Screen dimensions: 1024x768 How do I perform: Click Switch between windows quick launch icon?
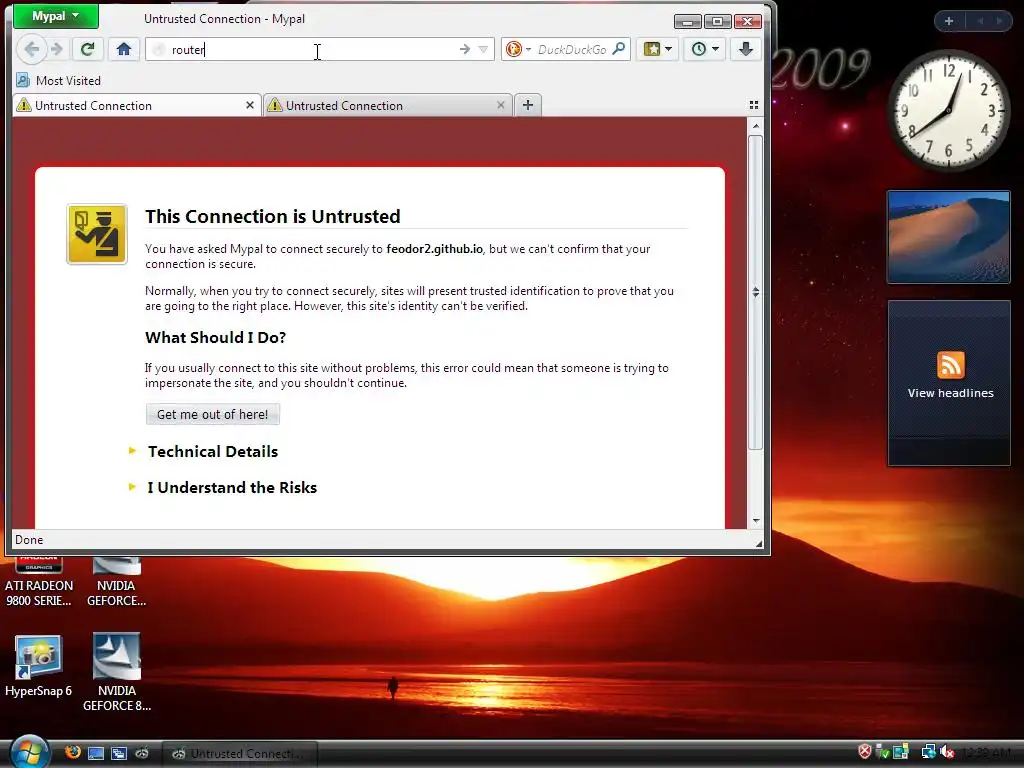(x=119, y=754)
